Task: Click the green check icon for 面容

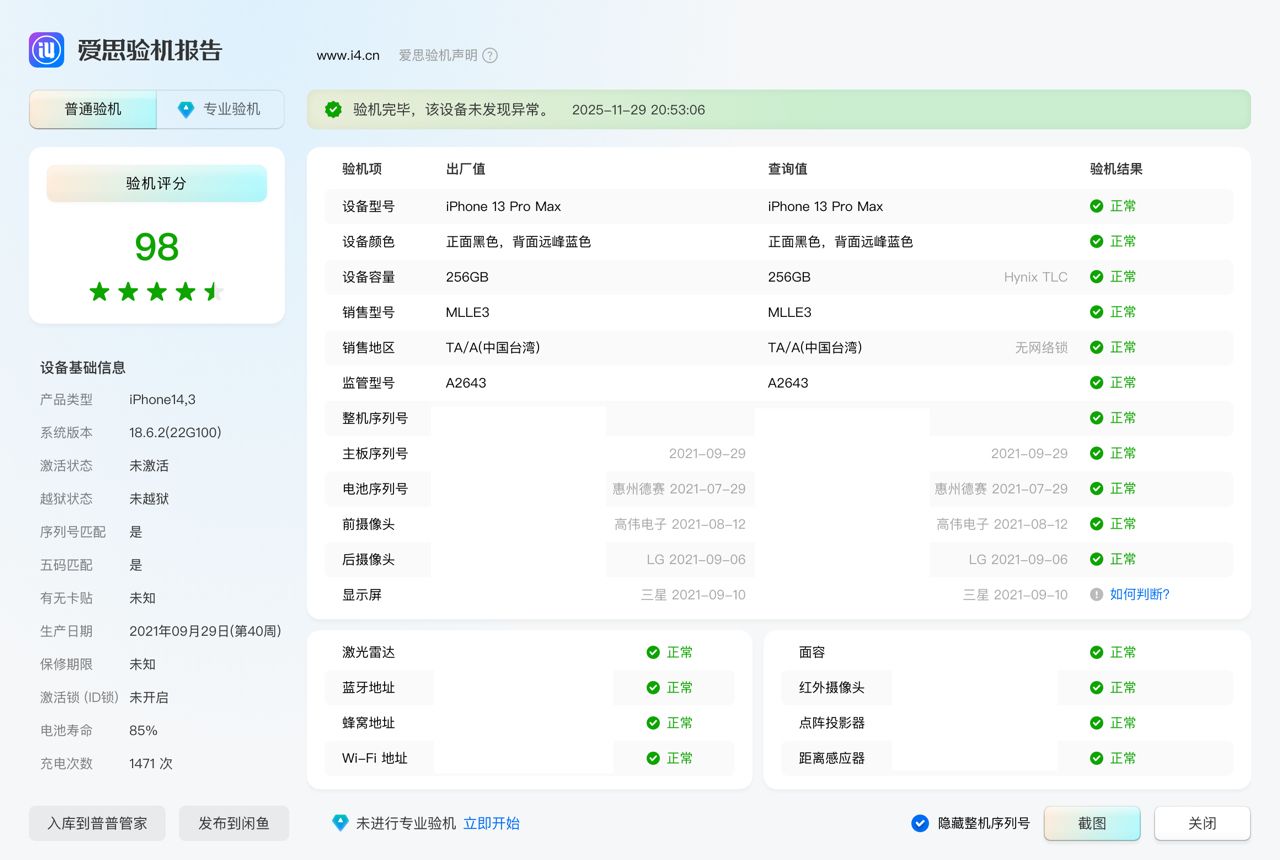Action: coord(1096,653)
